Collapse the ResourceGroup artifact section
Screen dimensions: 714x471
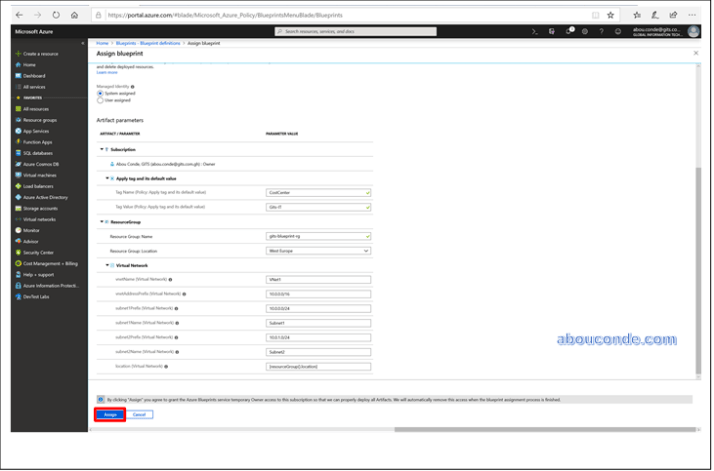click(100, 222)
